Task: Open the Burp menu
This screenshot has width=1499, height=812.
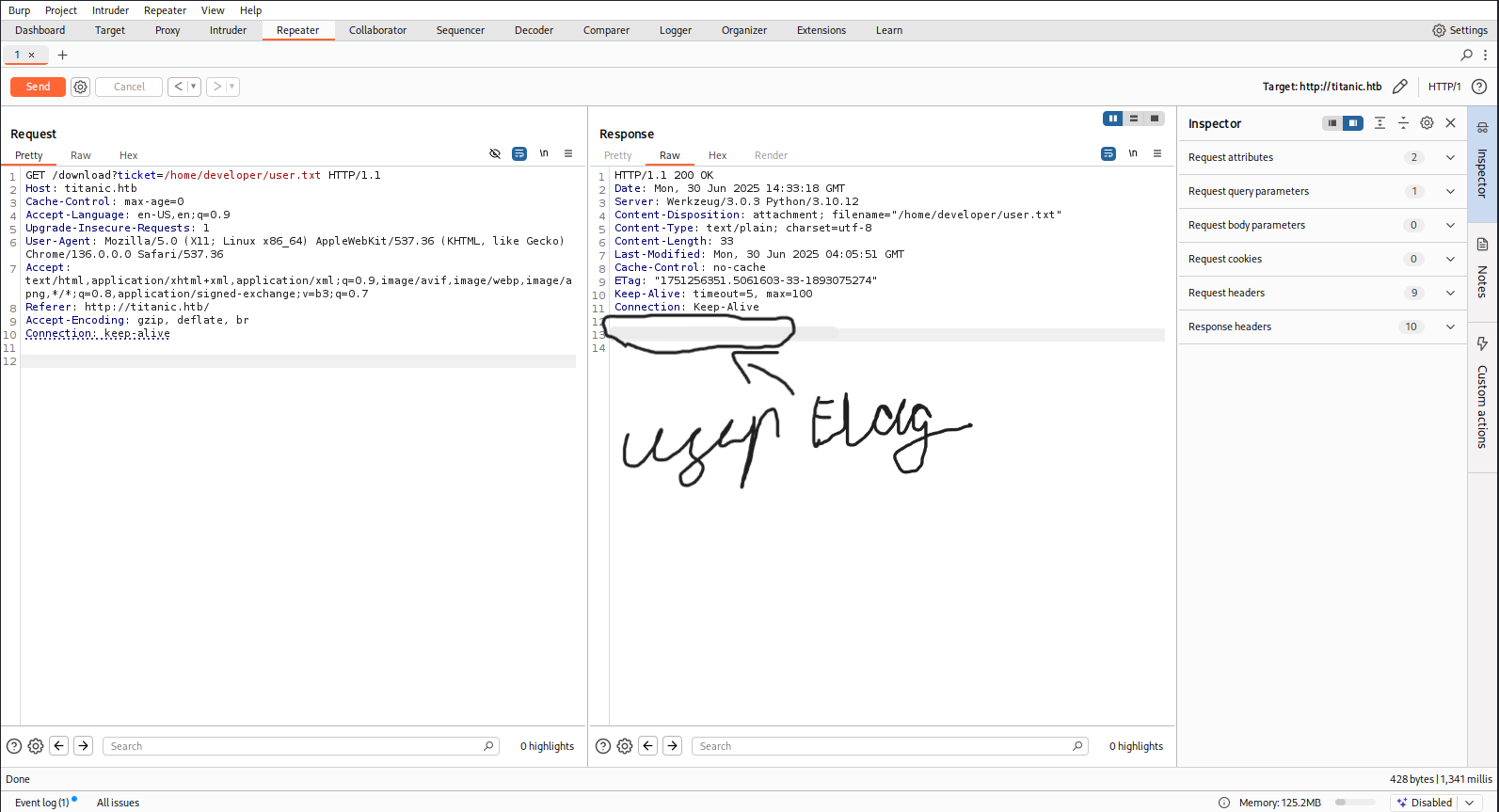Action: click(20, 10)
